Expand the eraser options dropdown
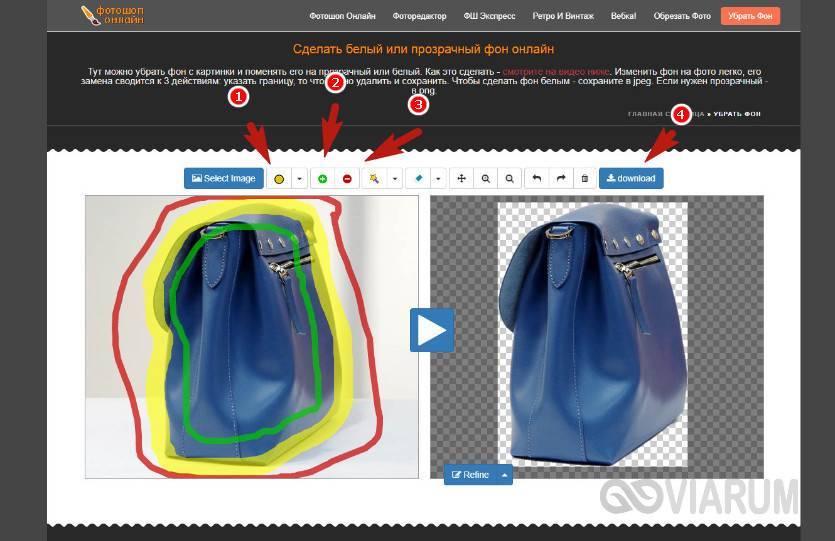 [438, 179]
